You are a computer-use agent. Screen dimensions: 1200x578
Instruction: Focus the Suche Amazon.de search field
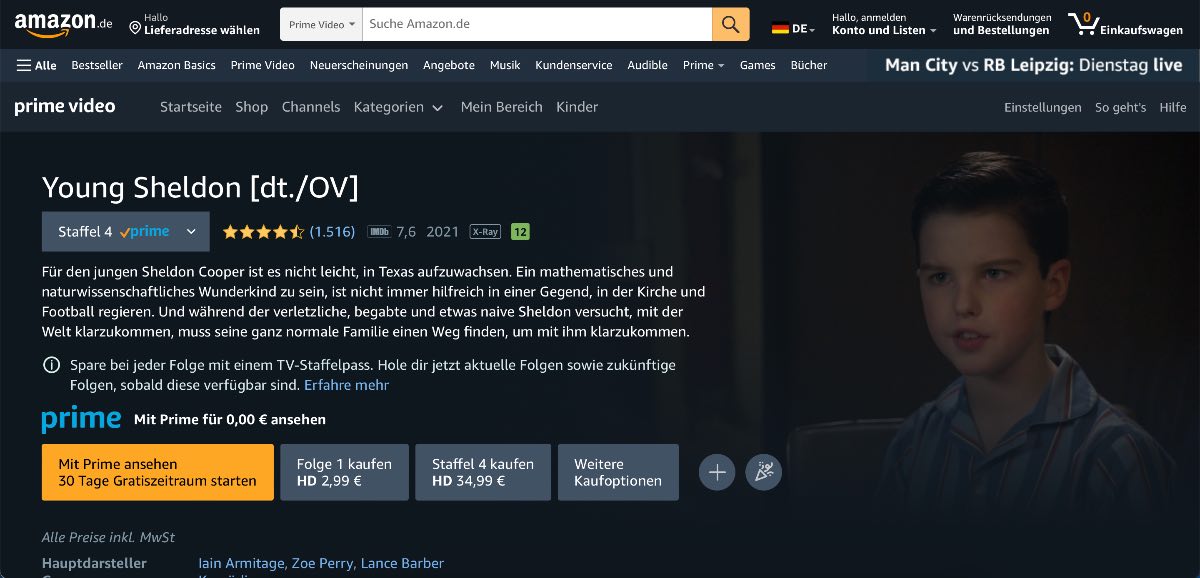pyautogui.click(x=537, y=24)
